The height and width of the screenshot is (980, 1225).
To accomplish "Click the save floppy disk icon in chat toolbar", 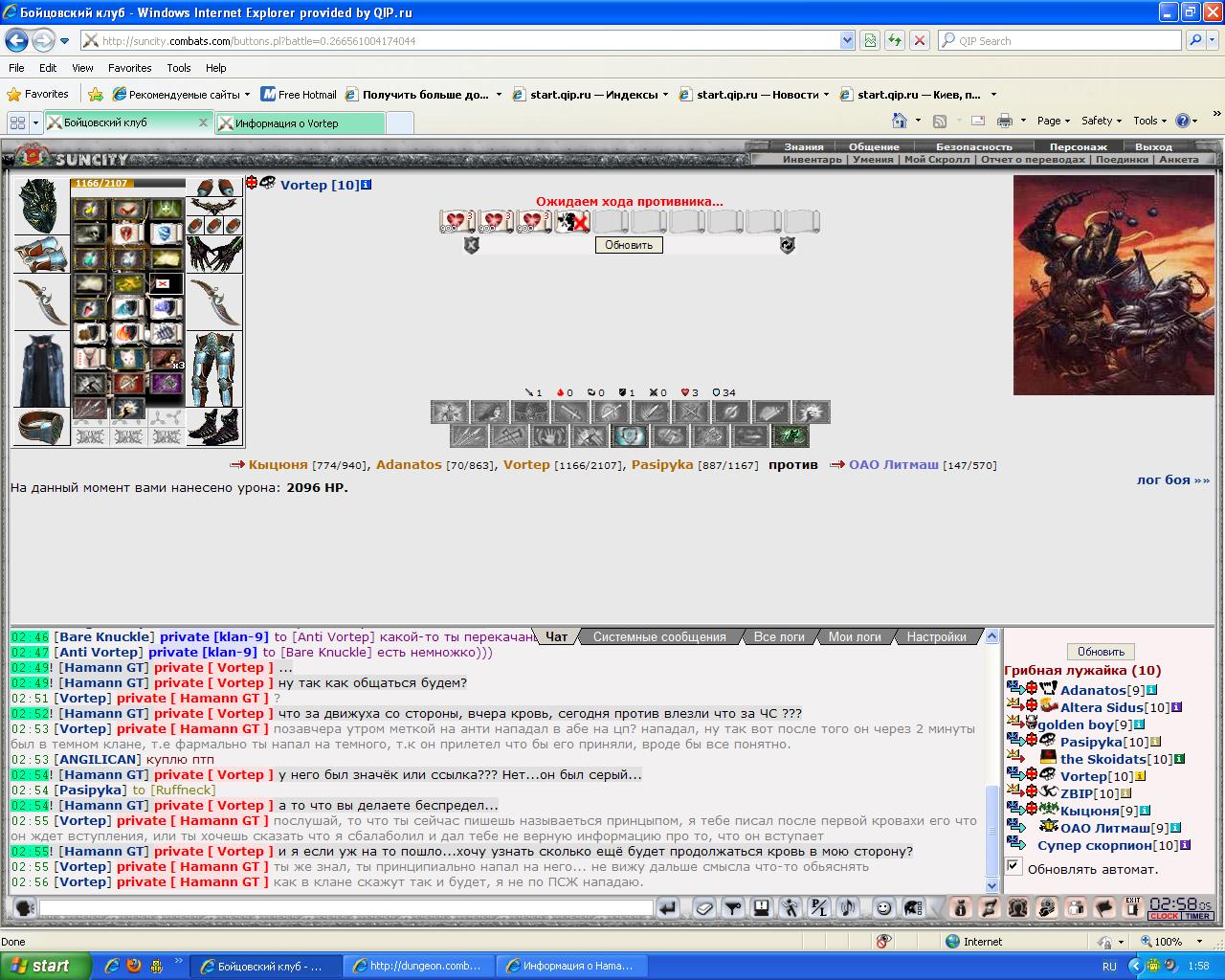I will coord(762,907).
